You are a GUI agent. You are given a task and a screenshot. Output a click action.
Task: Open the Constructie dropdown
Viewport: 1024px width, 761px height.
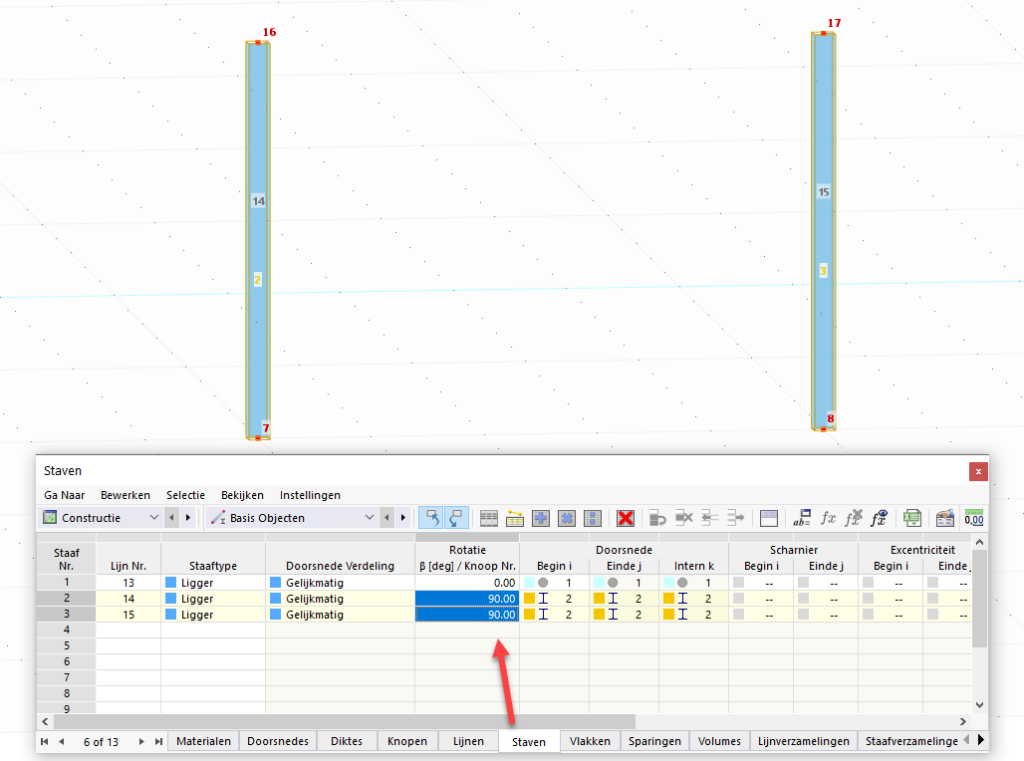click(x=153, y=518)
